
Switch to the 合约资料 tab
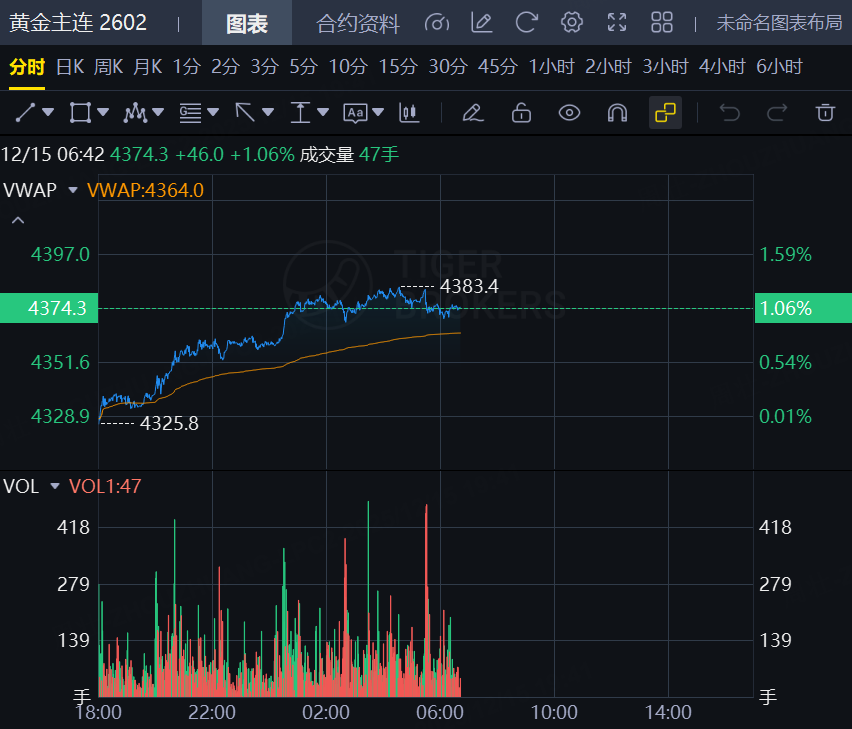(358, 24)
